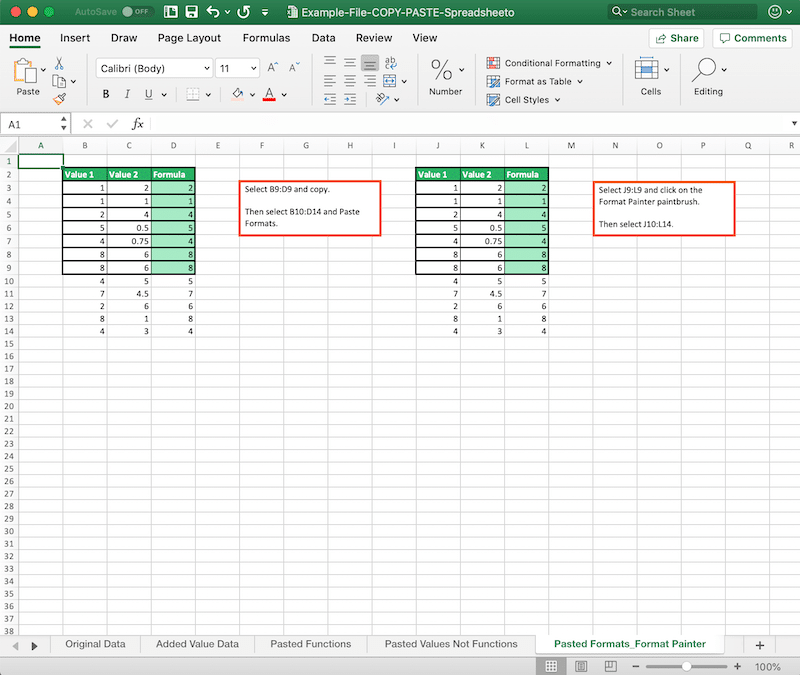Switch to Pasted Functions sheet

pos(311,644)
